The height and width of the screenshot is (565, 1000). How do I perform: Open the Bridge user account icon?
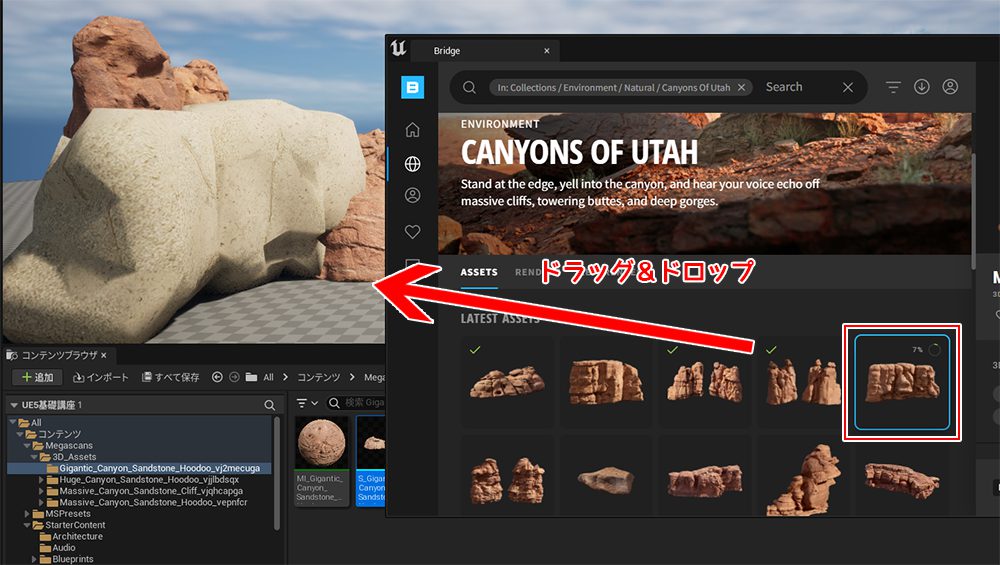pyautogui.click(x=950, y=87)
